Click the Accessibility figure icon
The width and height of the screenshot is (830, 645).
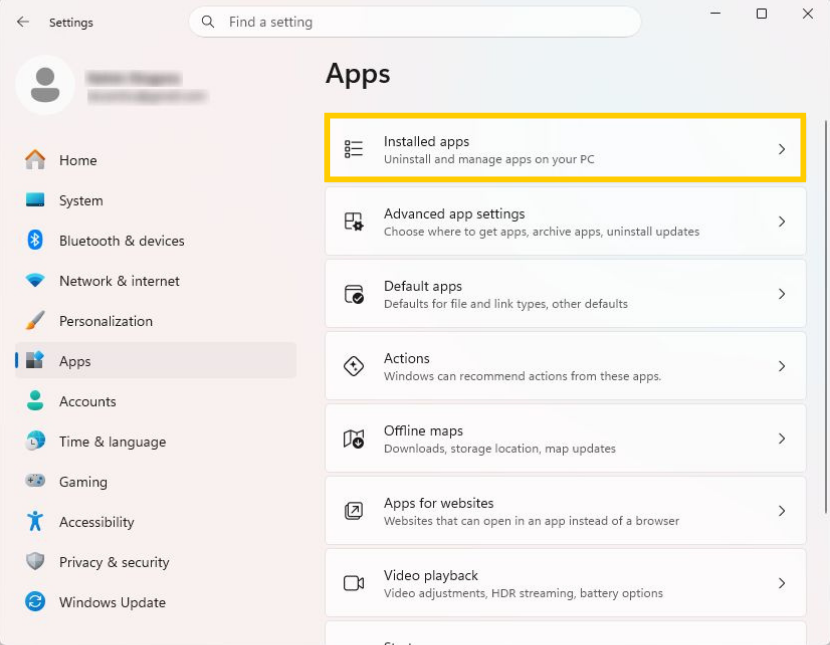(x=35, y=521)
